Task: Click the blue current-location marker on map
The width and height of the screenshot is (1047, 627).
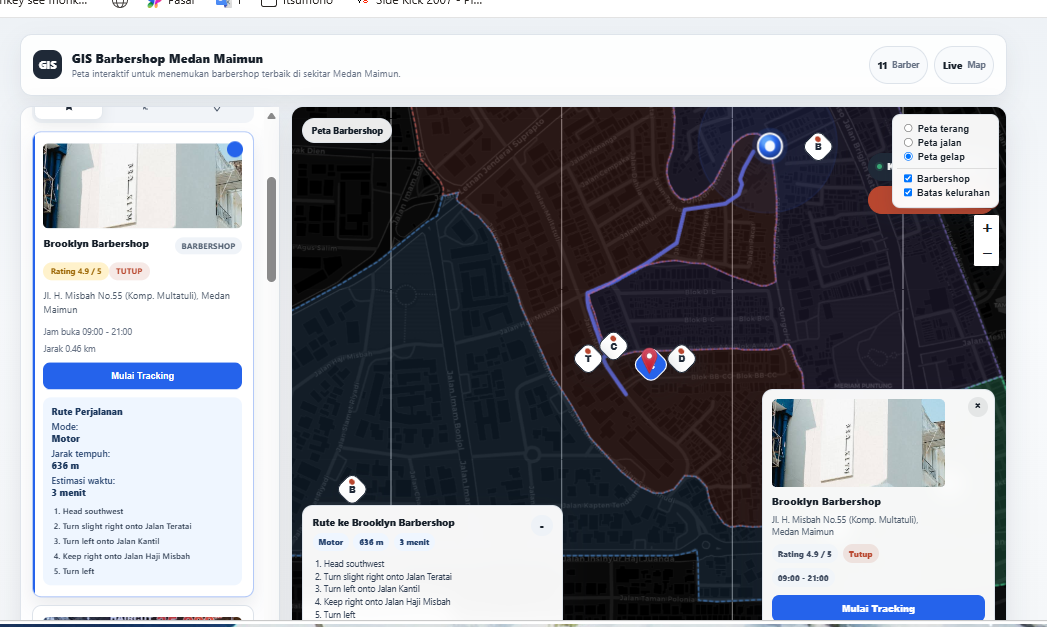Action: click(x=769, y=146)
